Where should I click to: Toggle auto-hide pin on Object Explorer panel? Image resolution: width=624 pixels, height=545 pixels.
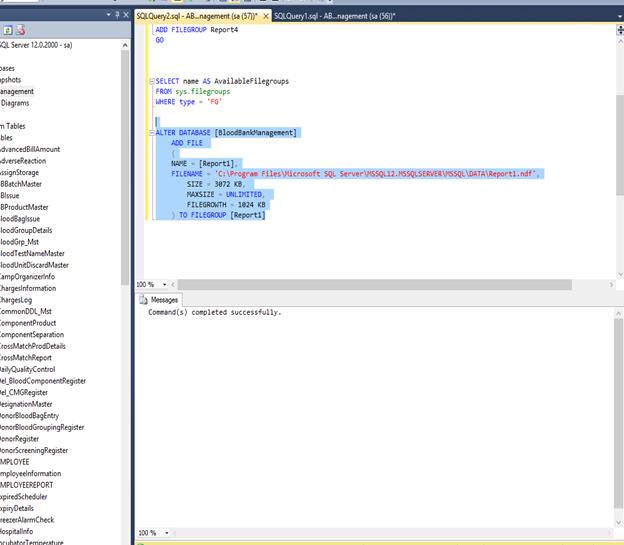coord(116,16)
